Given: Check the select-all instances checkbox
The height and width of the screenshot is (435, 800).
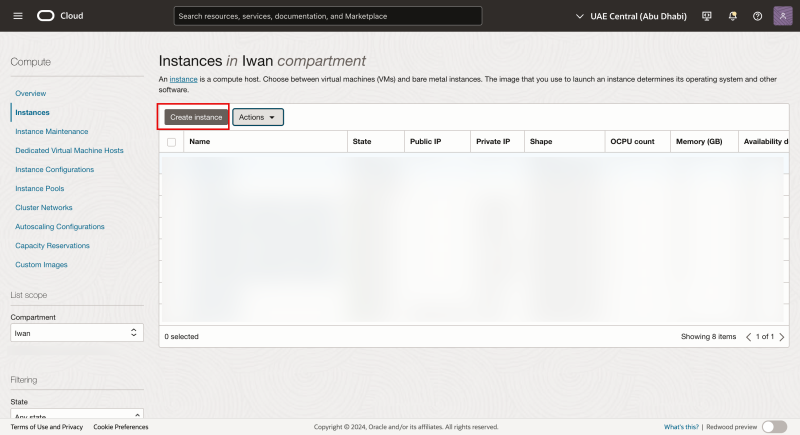Looking at the screenshot, I should (x=172, y=142).
